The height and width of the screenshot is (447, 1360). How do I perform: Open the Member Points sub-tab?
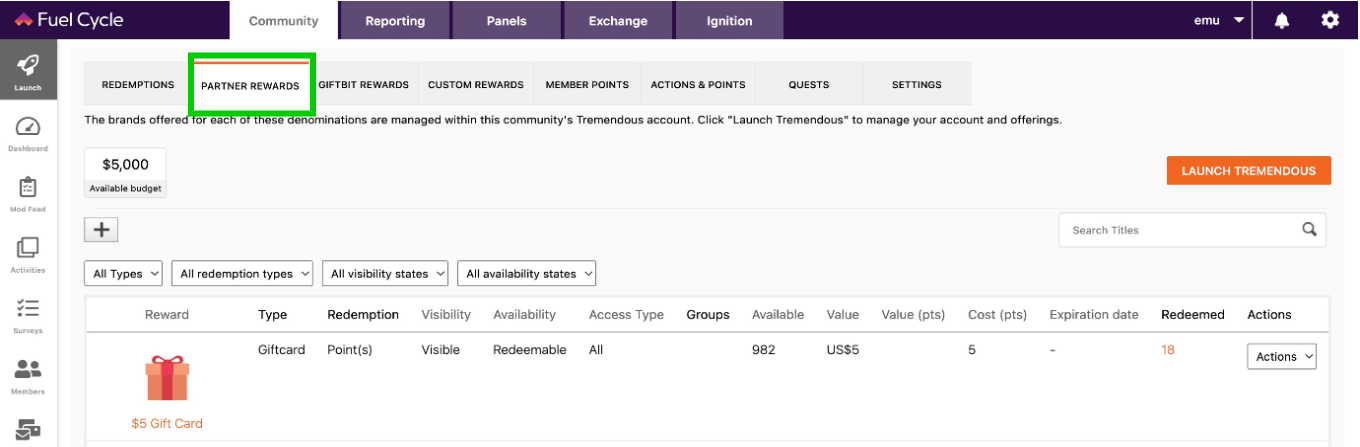coord(587,85)
